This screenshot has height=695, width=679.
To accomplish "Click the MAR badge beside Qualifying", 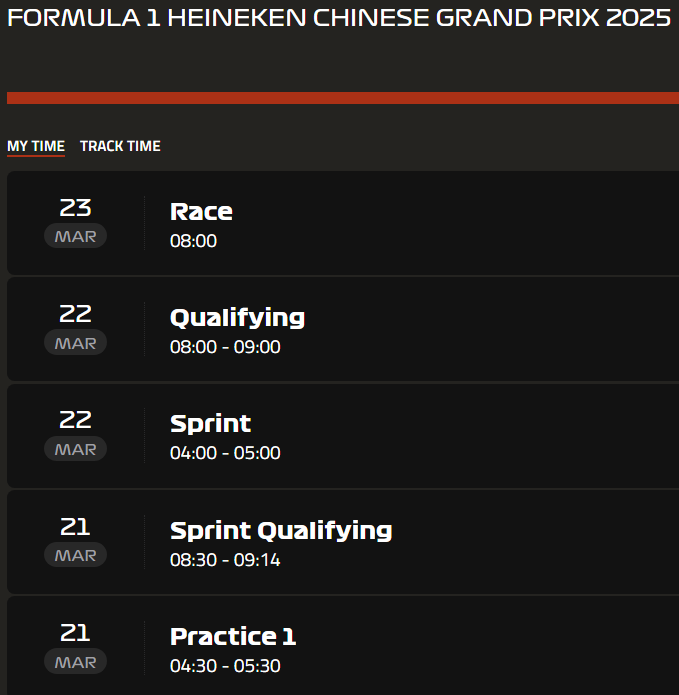I will pos(75,343).
